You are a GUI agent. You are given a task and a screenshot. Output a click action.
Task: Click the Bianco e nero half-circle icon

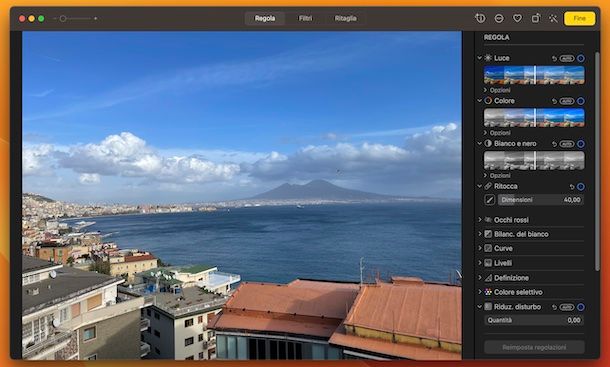[x=488, y=144]
